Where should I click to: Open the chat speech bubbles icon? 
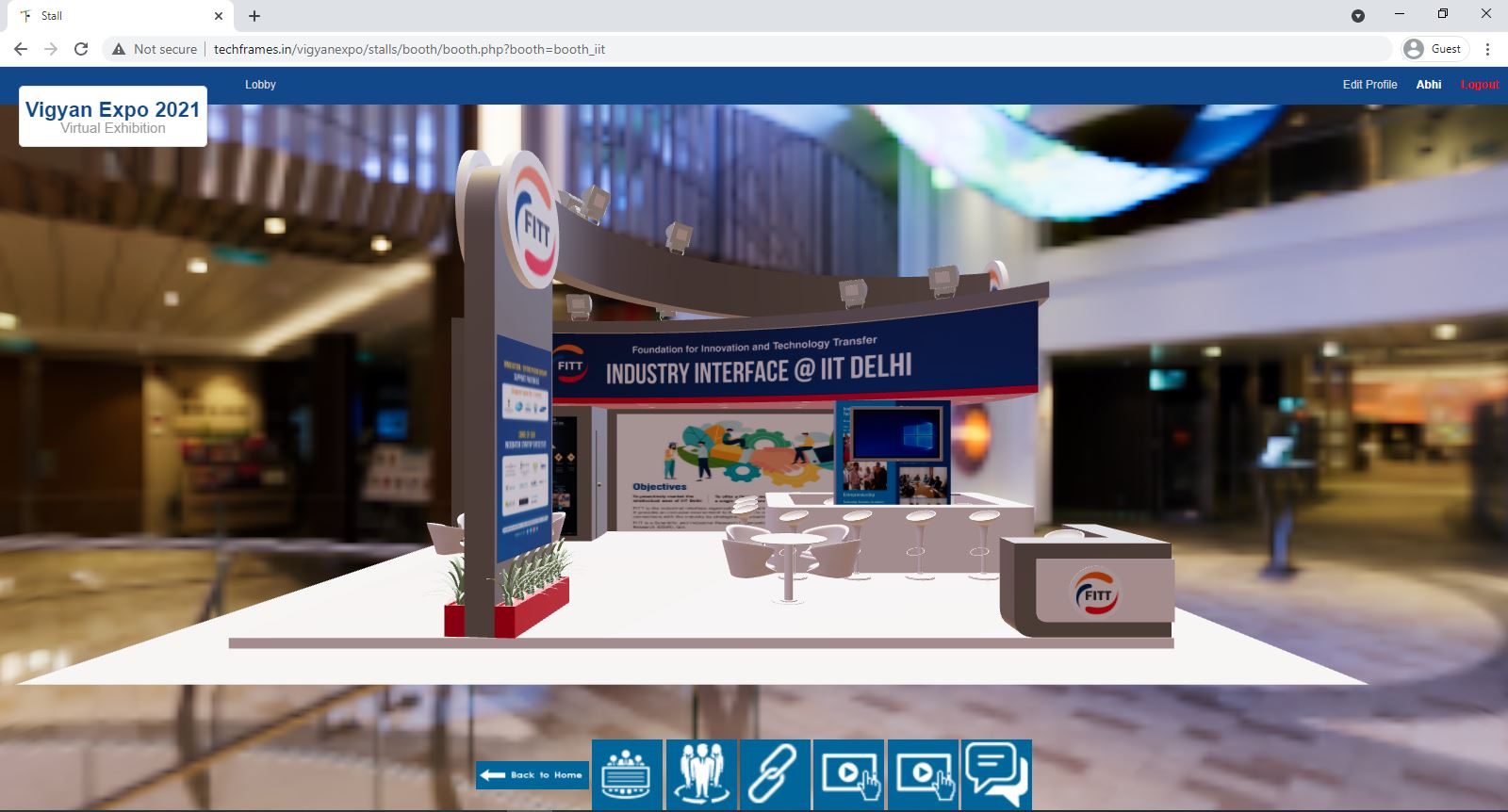click(996, 774)
